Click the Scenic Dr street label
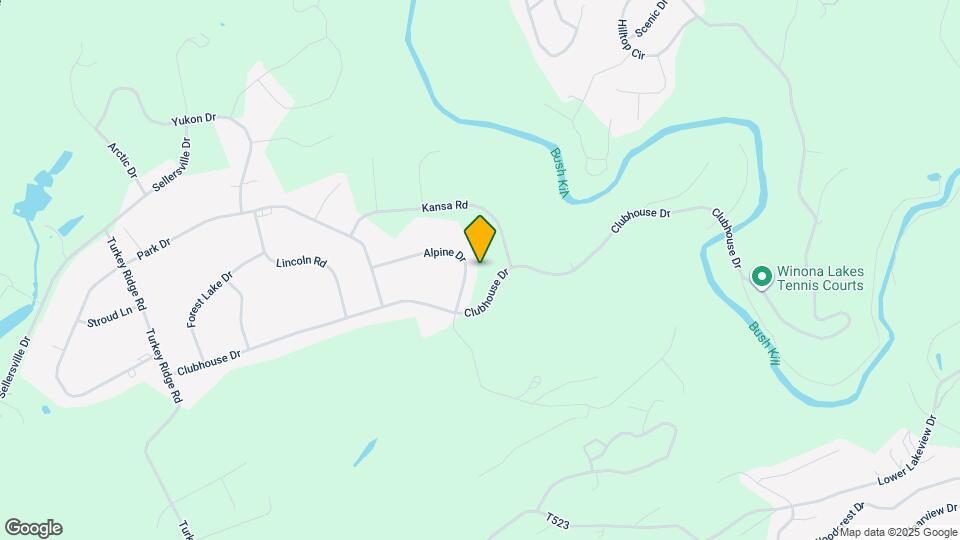 pyautogui.click(x=651, y=19)
